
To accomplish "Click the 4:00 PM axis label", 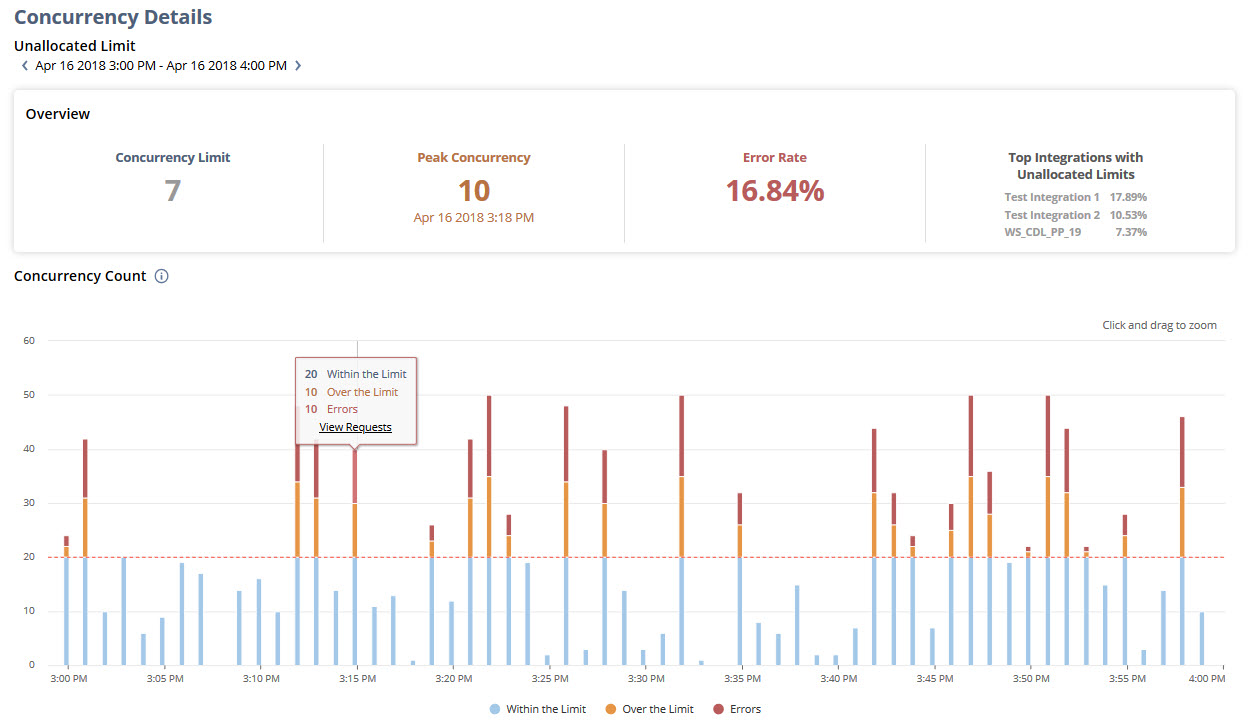I will (1206, 679).
